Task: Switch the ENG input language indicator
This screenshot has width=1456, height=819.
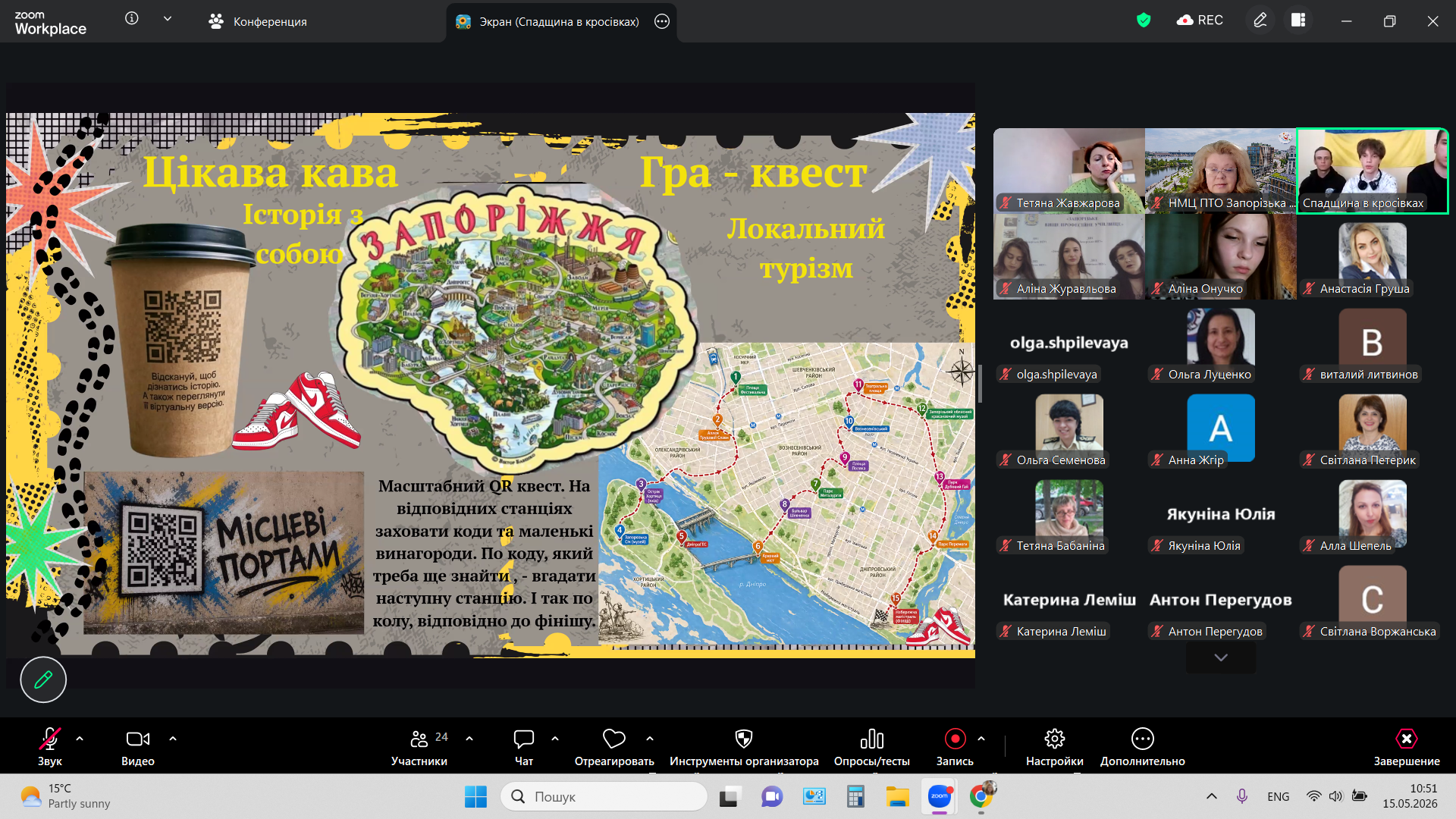Action: tap(1278, 796)
